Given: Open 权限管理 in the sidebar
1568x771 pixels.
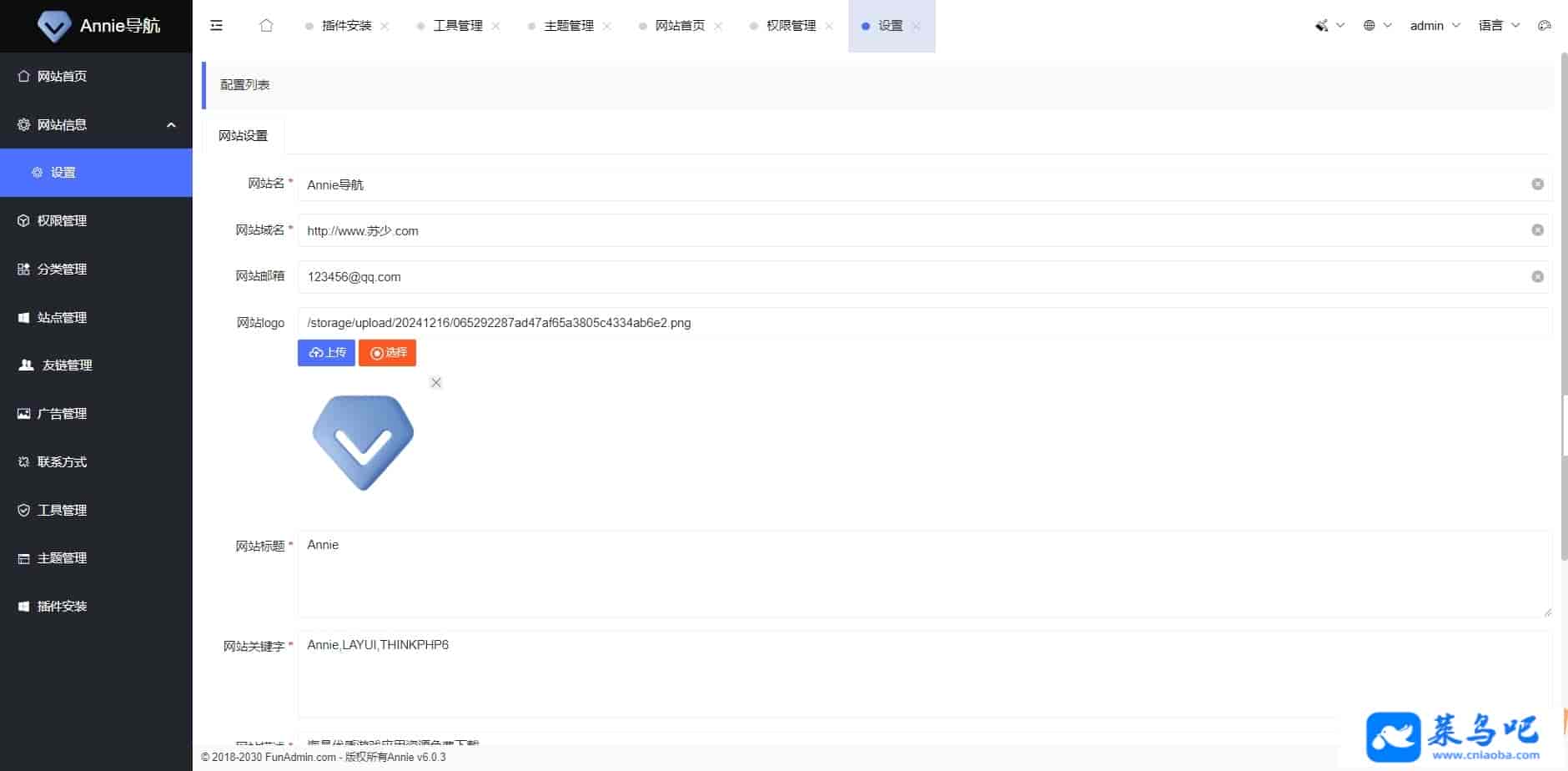Looking at the screenshot, I should tap(63, 221).
